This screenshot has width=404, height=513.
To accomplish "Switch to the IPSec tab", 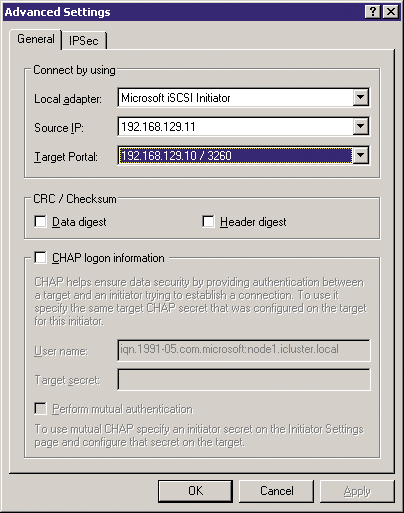I will [84, 41].
